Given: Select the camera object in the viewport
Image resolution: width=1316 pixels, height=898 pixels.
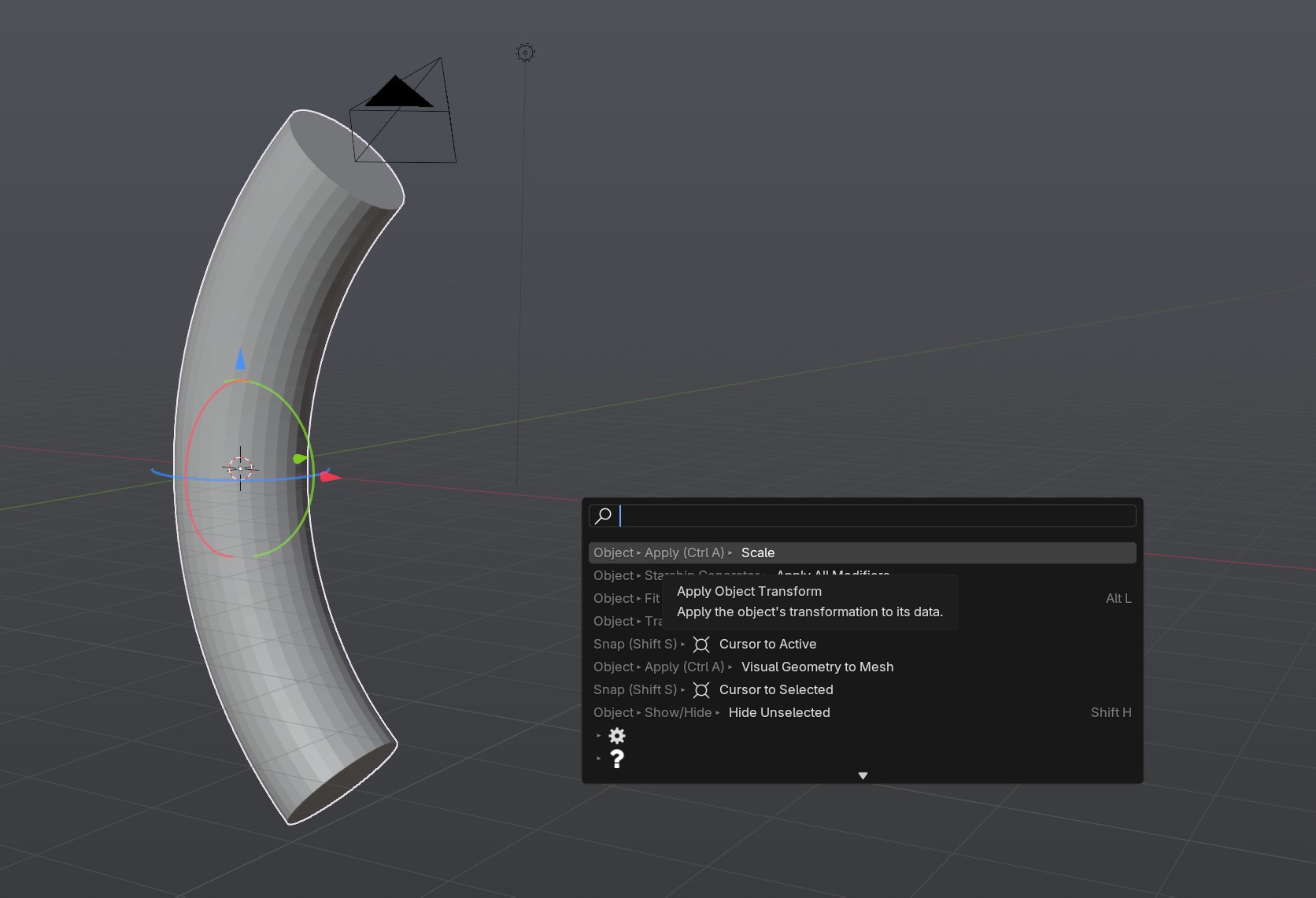Looking at the screenshot, I should pyautogui.click(x=403, y=113).
